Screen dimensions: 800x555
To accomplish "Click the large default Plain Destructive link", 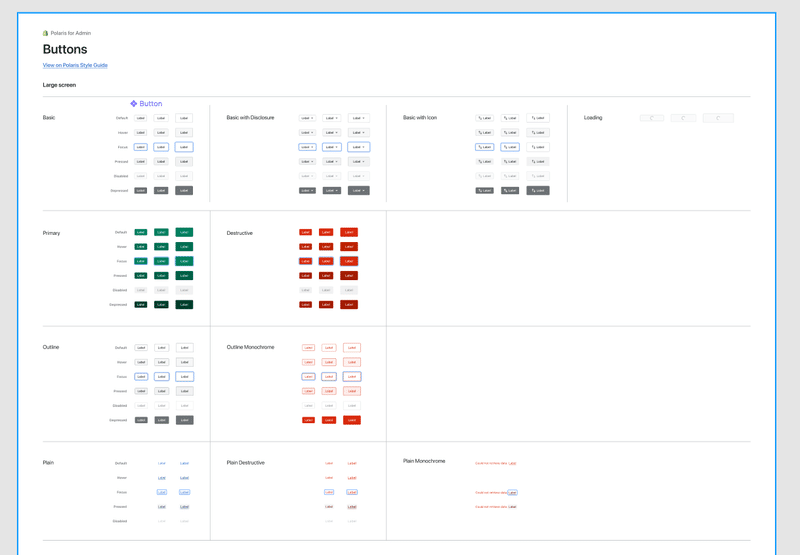I will pyautogui.click(x=352, y=463).
